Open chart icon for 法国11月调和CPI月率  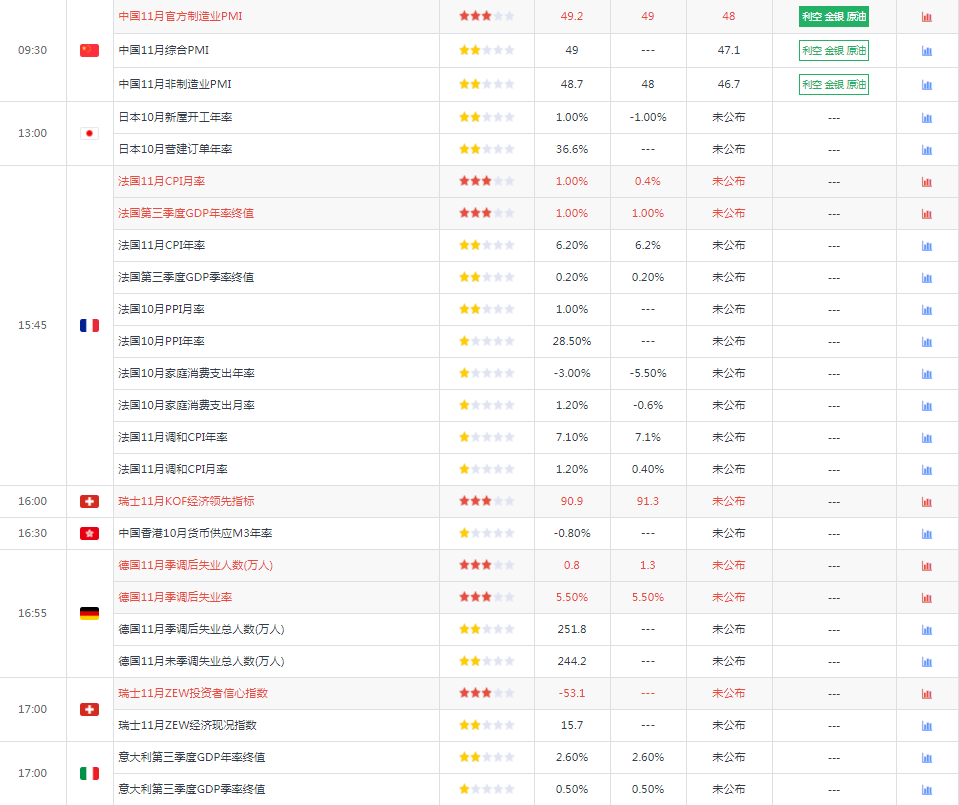927,470
